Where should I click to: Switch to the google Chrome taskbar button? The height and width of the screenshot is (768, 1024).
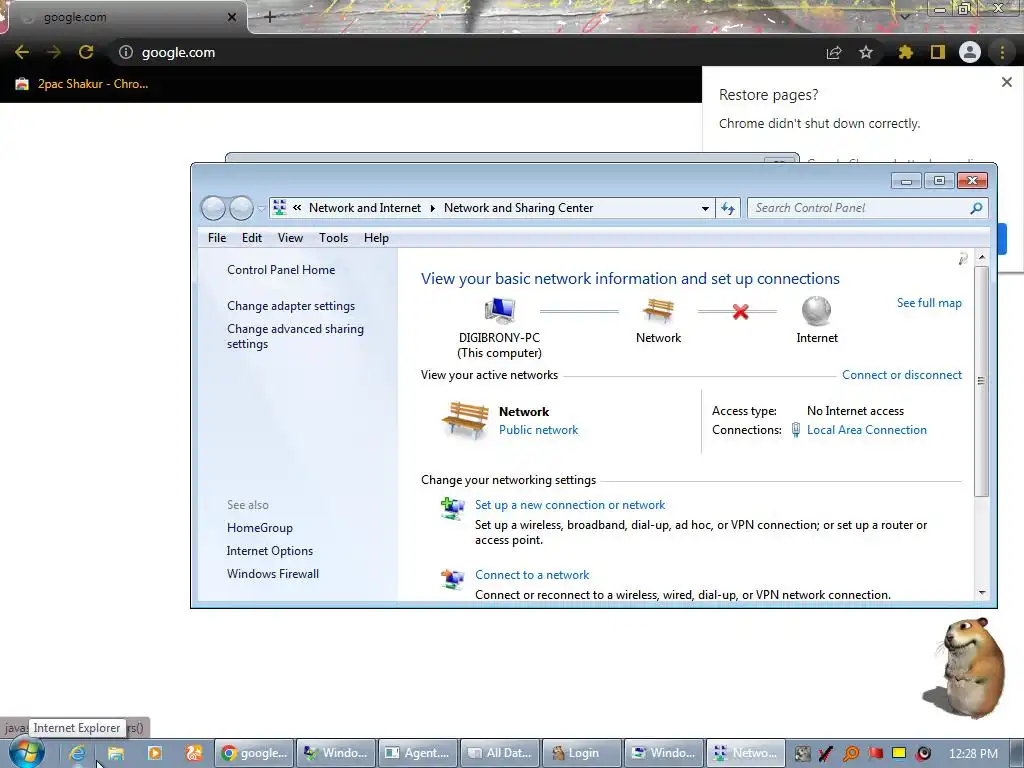tap(255, 753)
